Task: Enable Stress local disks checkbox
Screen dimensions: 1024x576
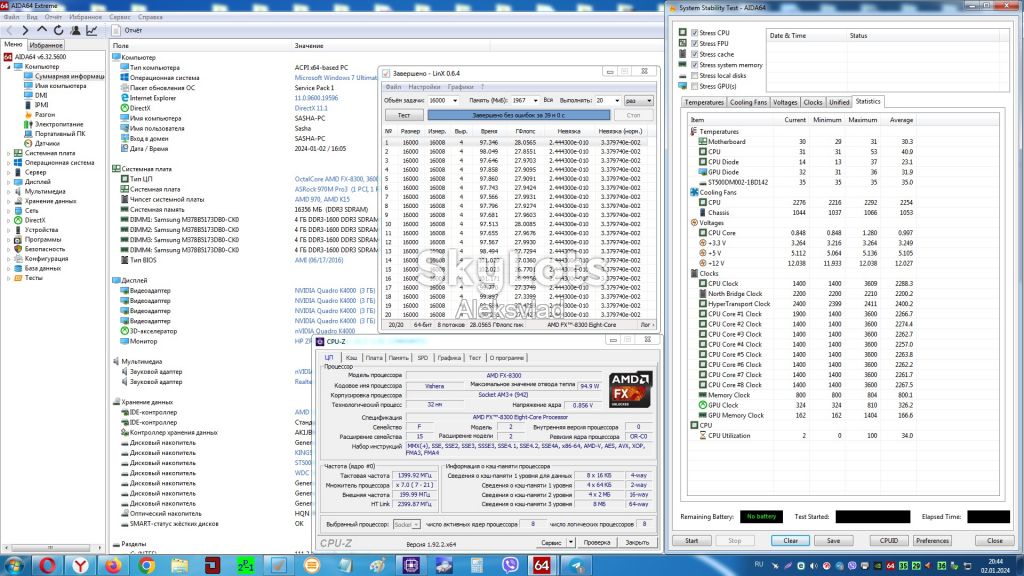Action: click(x=694, y=76)
